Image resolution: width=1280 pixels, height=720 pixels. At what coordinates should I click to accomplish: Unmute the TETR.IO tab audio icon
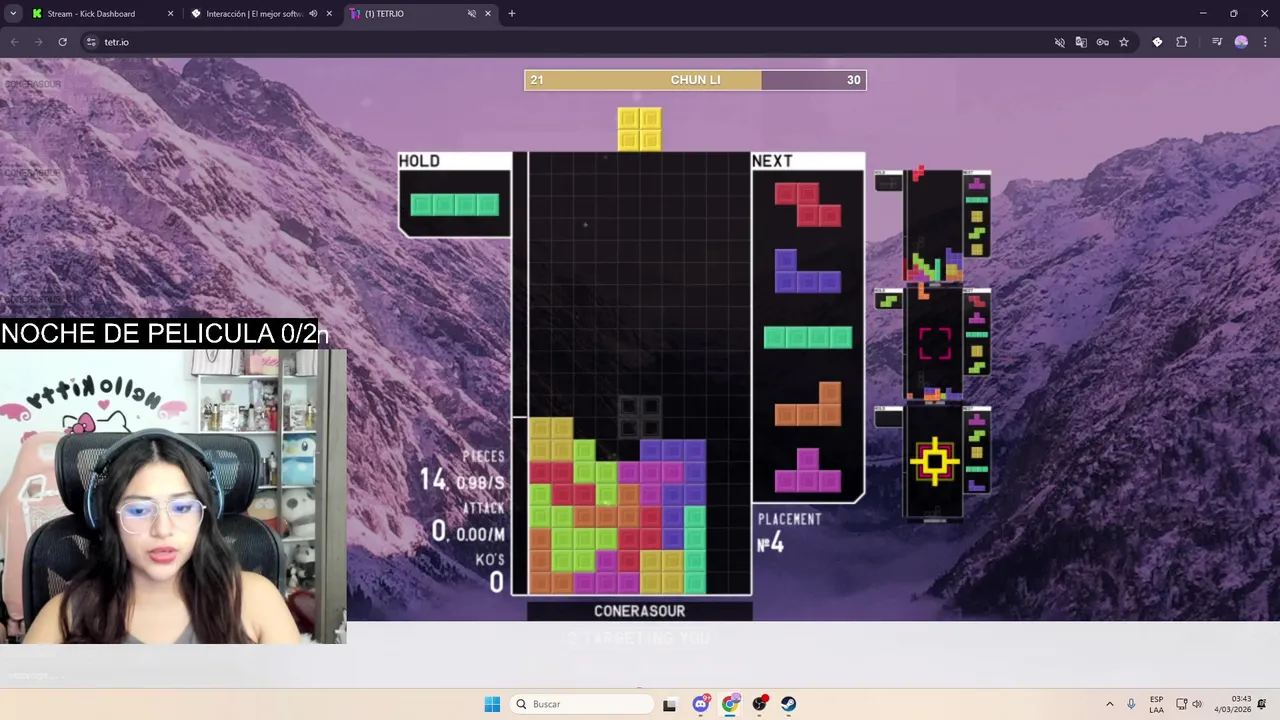[471, 14]
